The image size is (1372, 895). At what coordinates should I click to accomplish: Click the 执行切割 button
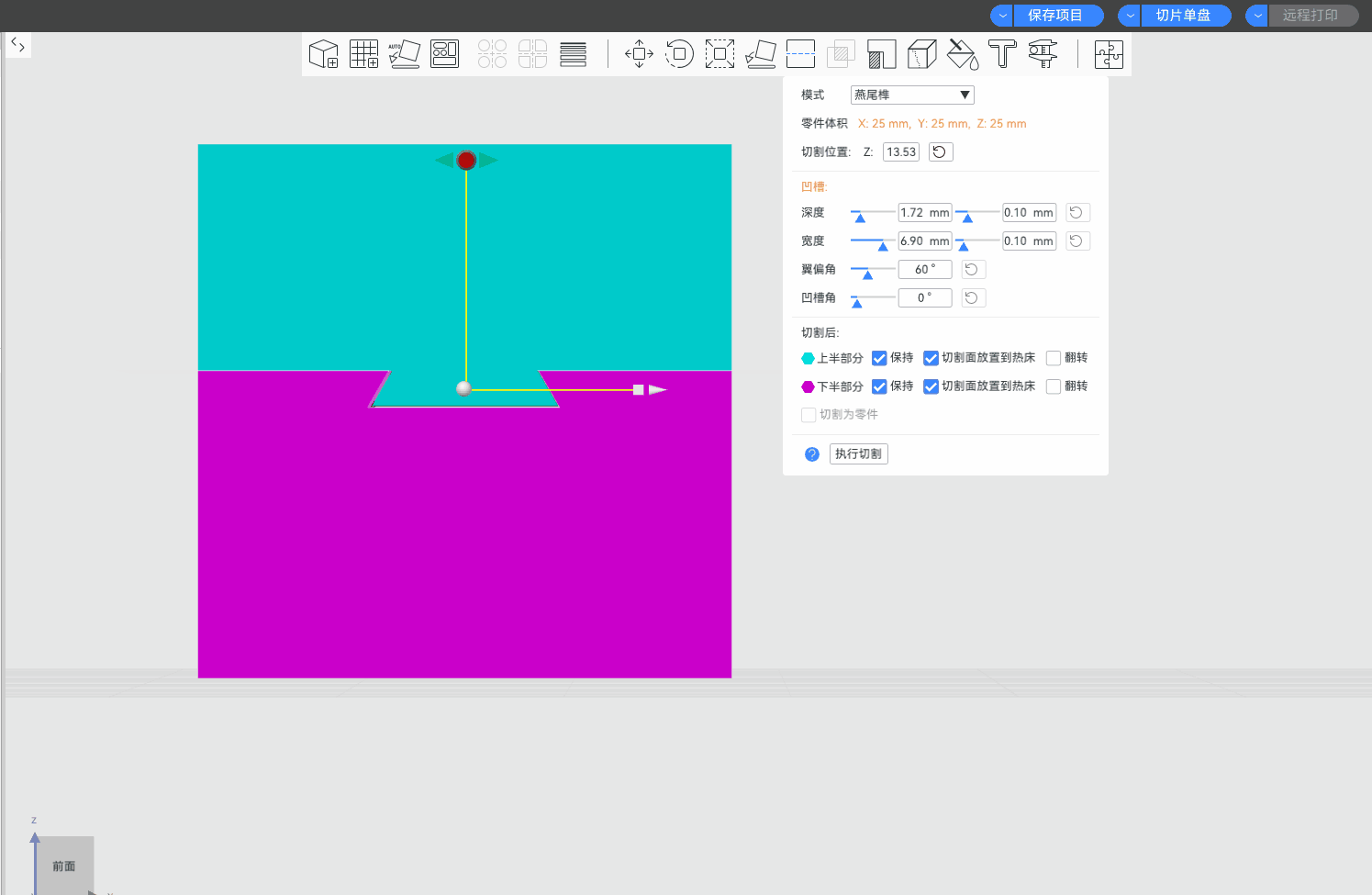[x=858, y=453]
